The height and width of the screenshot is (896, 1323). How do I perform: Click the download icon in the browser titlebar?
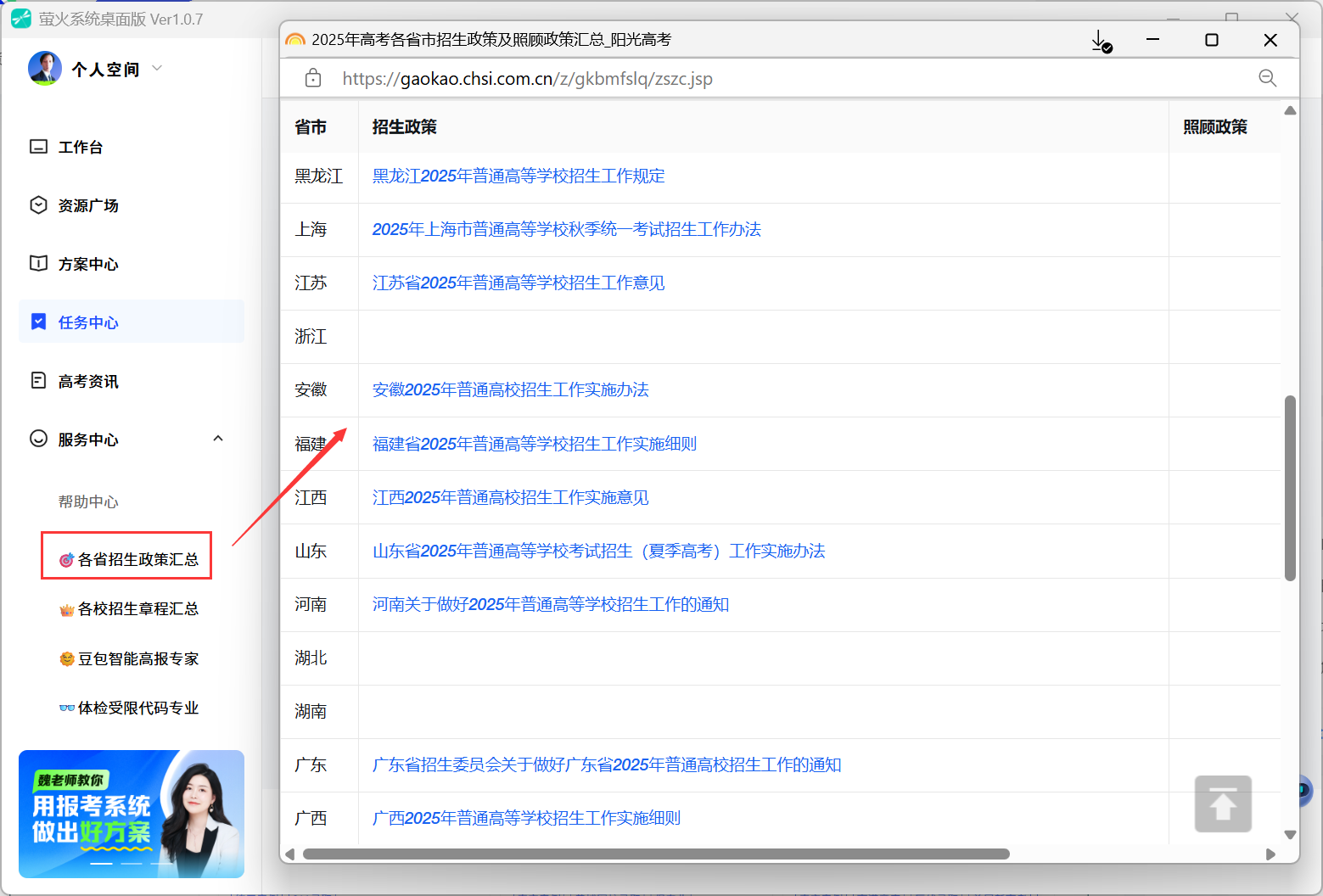pyautogui.click(x=1100, y=40)
